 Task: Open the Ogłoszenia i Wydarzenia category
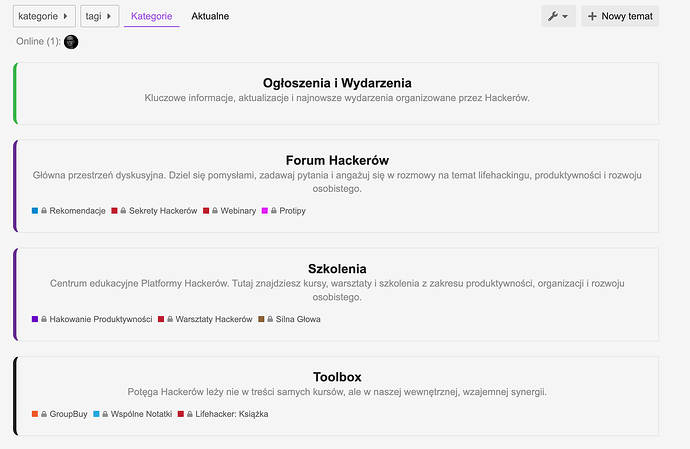point(337,83)
